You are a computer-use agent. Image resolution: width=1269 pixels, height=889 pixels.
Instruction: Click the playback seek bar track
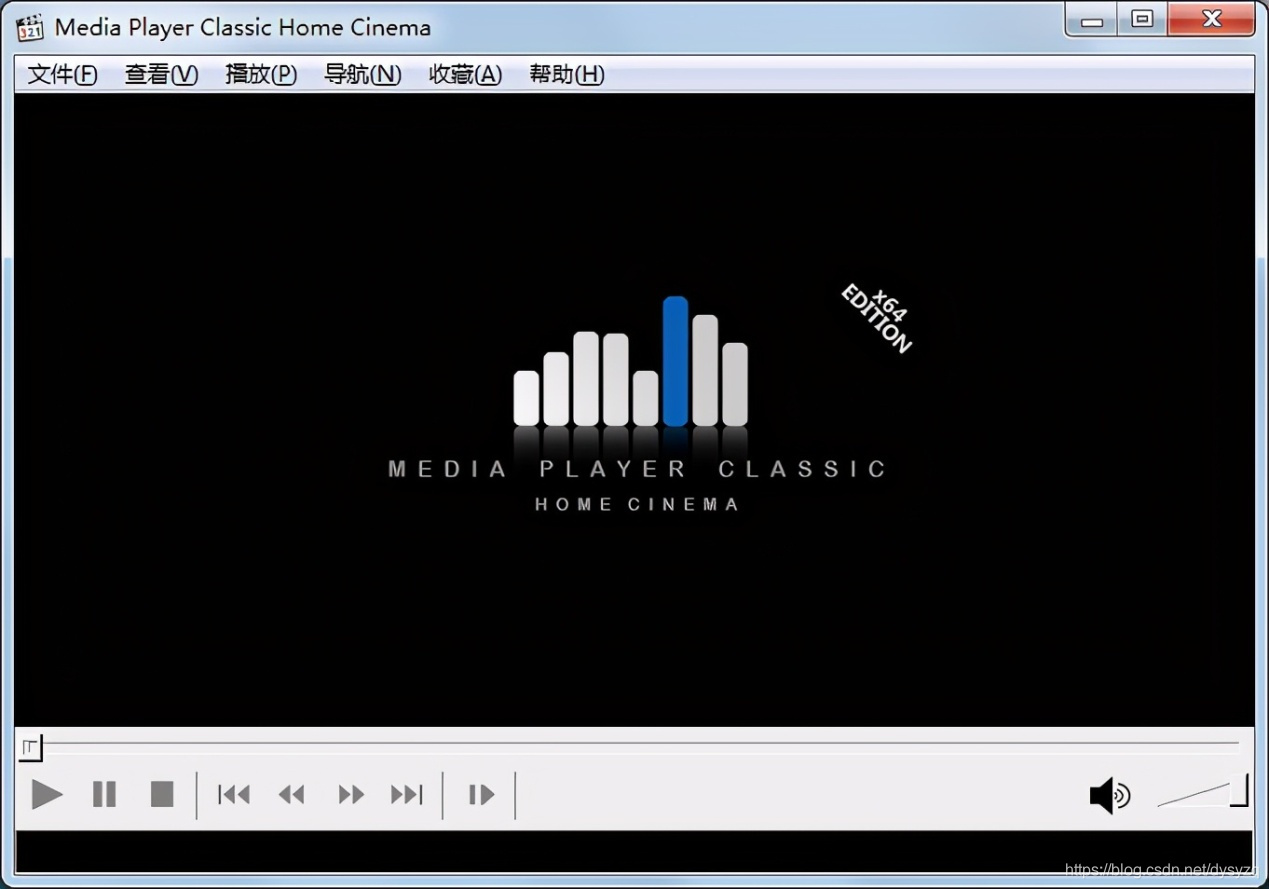pos(640,744)
